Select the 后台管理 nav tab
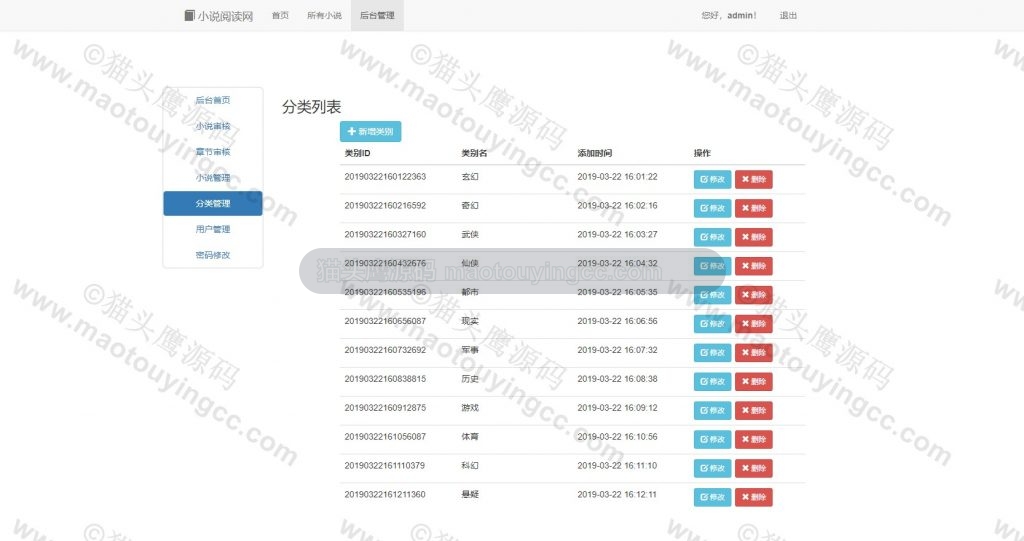 [x=377, y=16]
